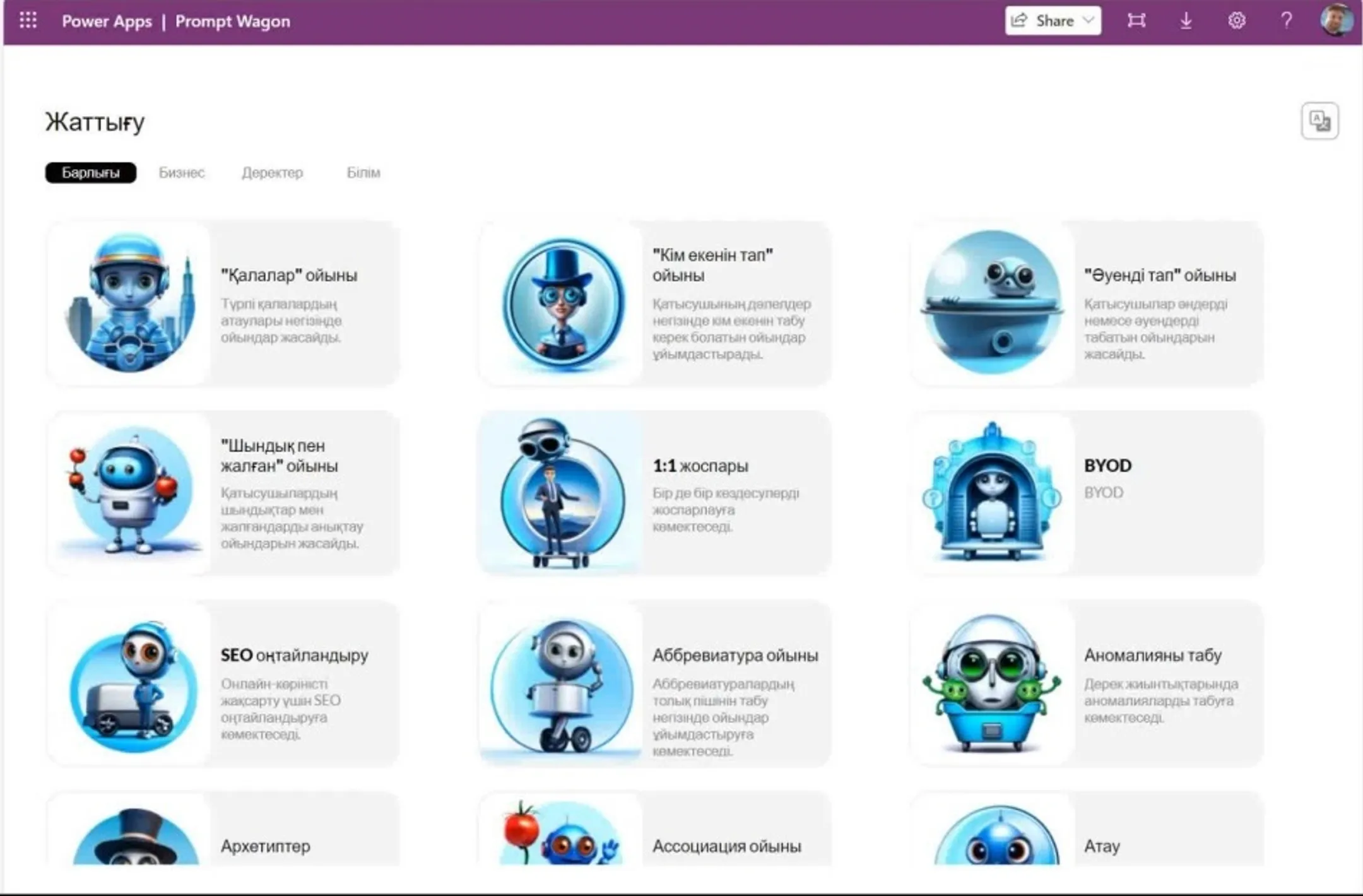Viewport: 1363px width, 896px height.
Task: Click the grey BYOD subtitle text
Action: click(1104, 492)
